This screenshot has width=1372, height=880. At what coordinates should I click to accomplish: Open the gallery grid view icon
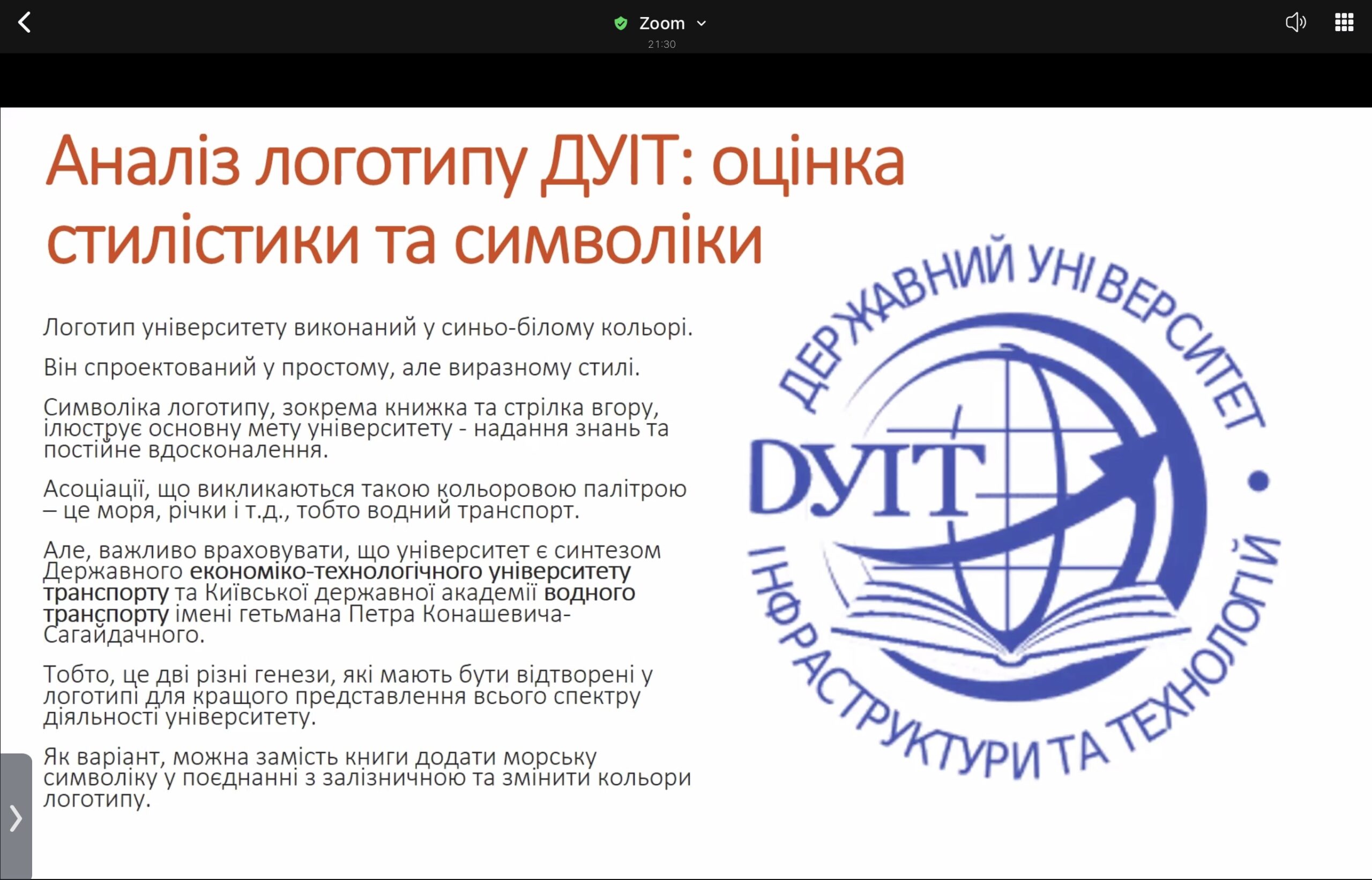coord(1344,23)
